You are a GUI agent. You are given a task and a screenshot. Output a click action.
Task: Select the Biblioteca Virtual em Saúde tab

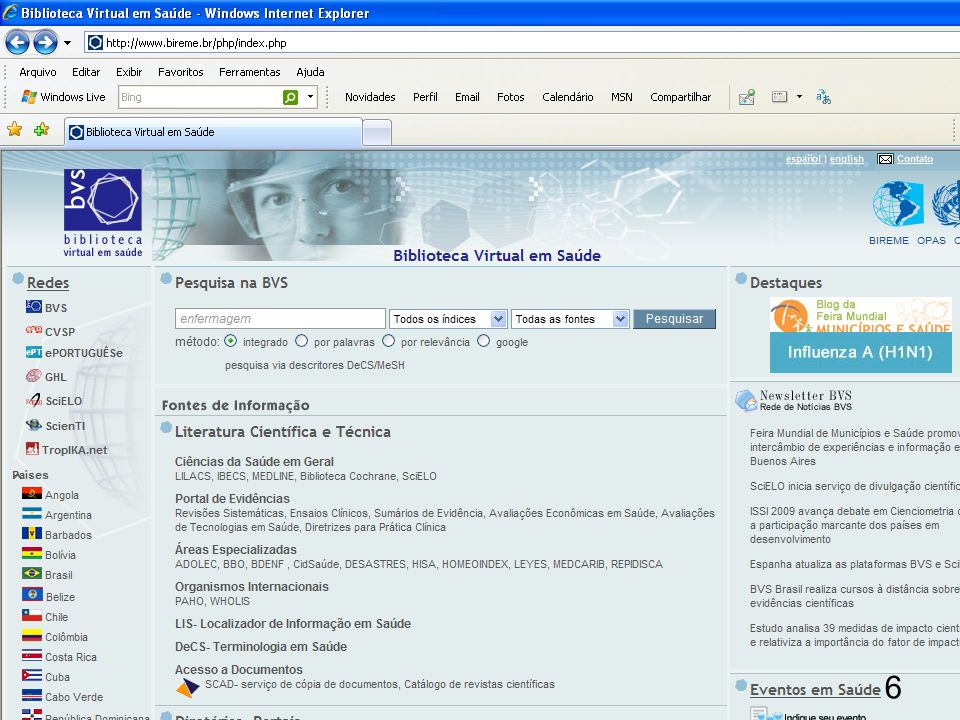click(213, 132)
